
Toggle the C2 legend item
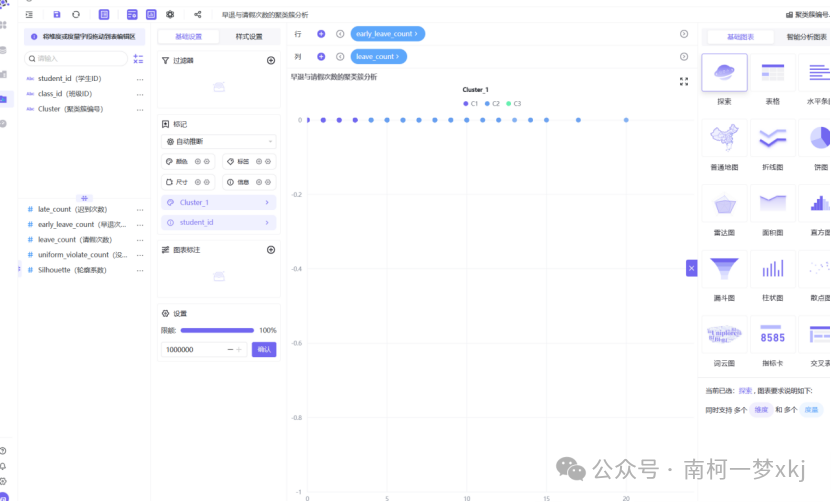pos(492,104)
